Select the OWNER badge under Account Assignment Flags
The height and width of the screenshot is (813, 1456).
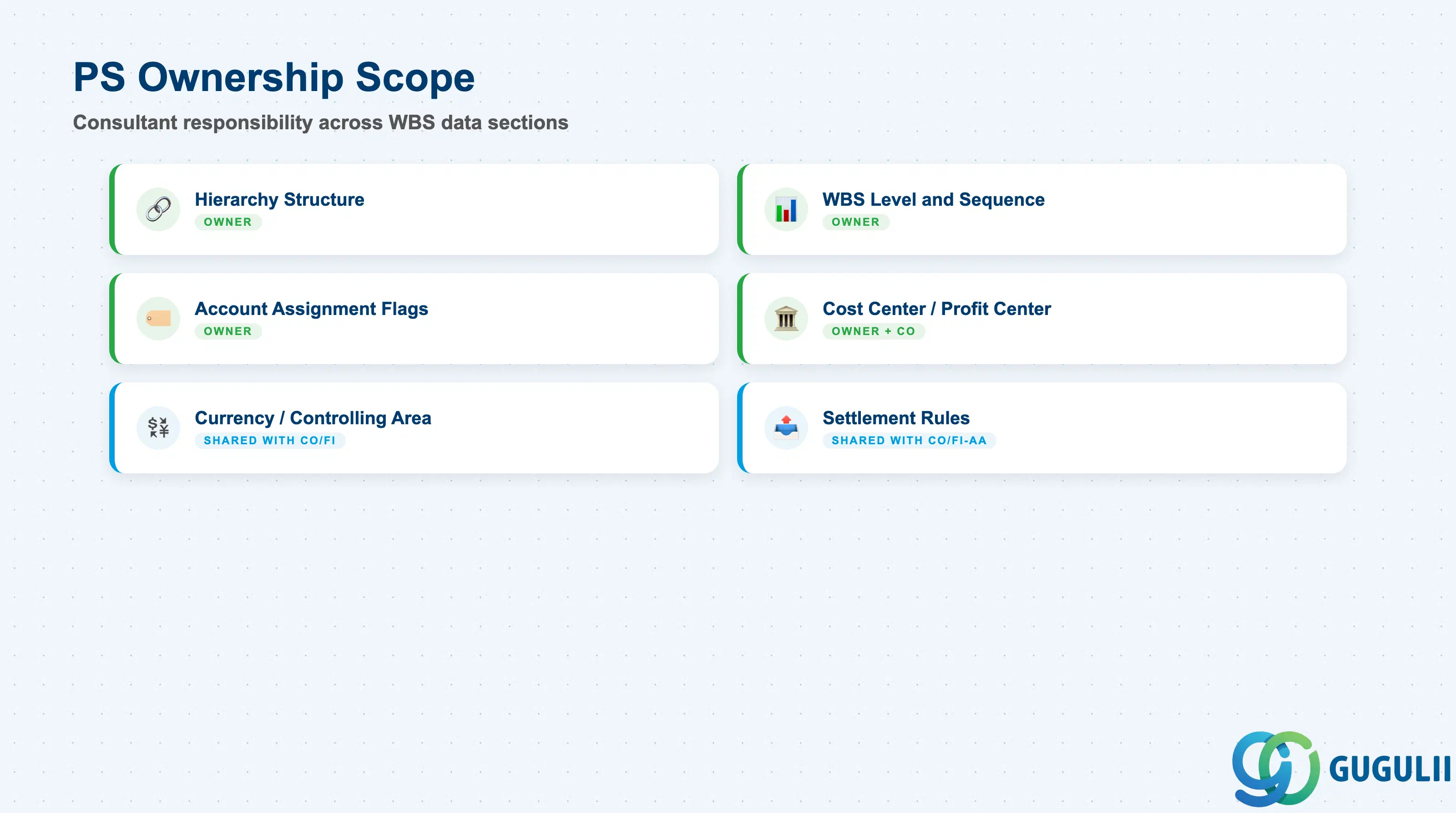click(x=228, y=331)
